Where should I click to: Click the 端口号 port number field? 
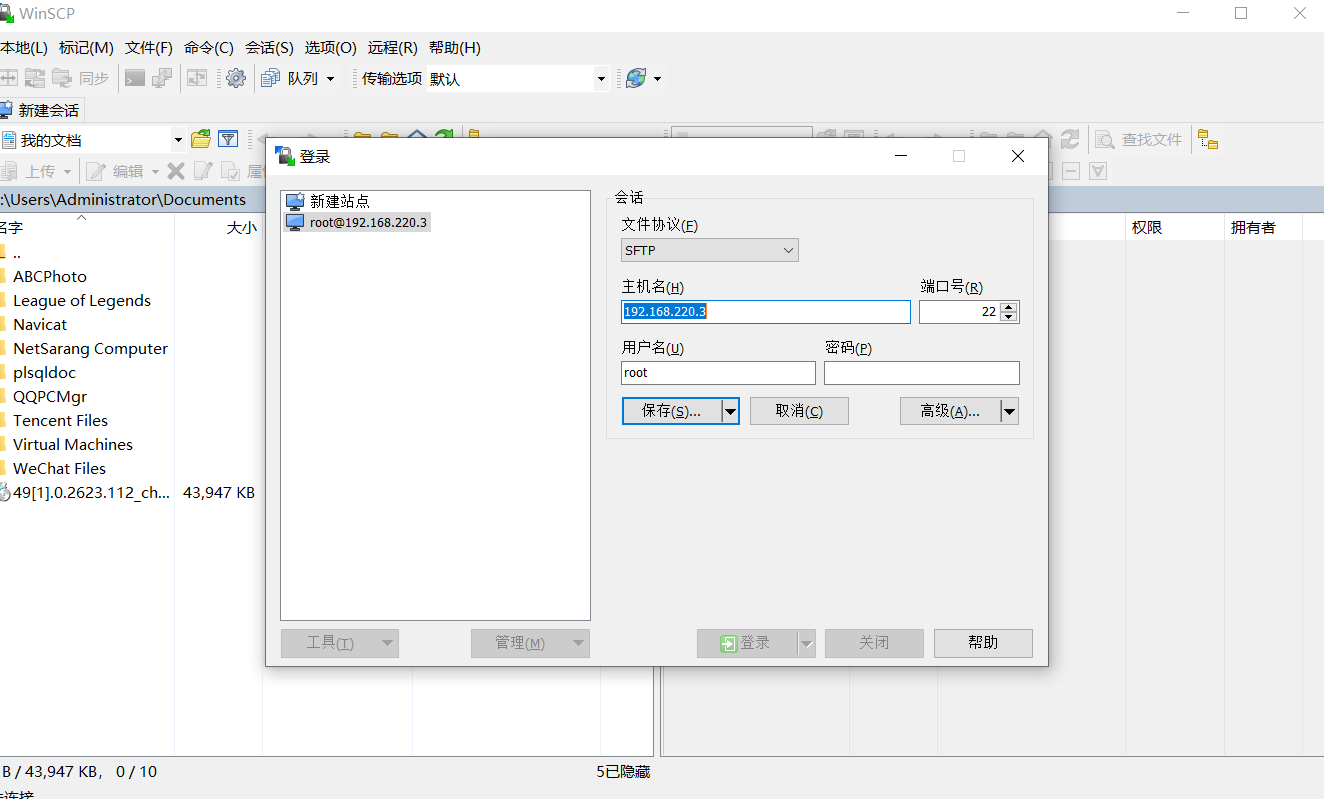point(959,312)
